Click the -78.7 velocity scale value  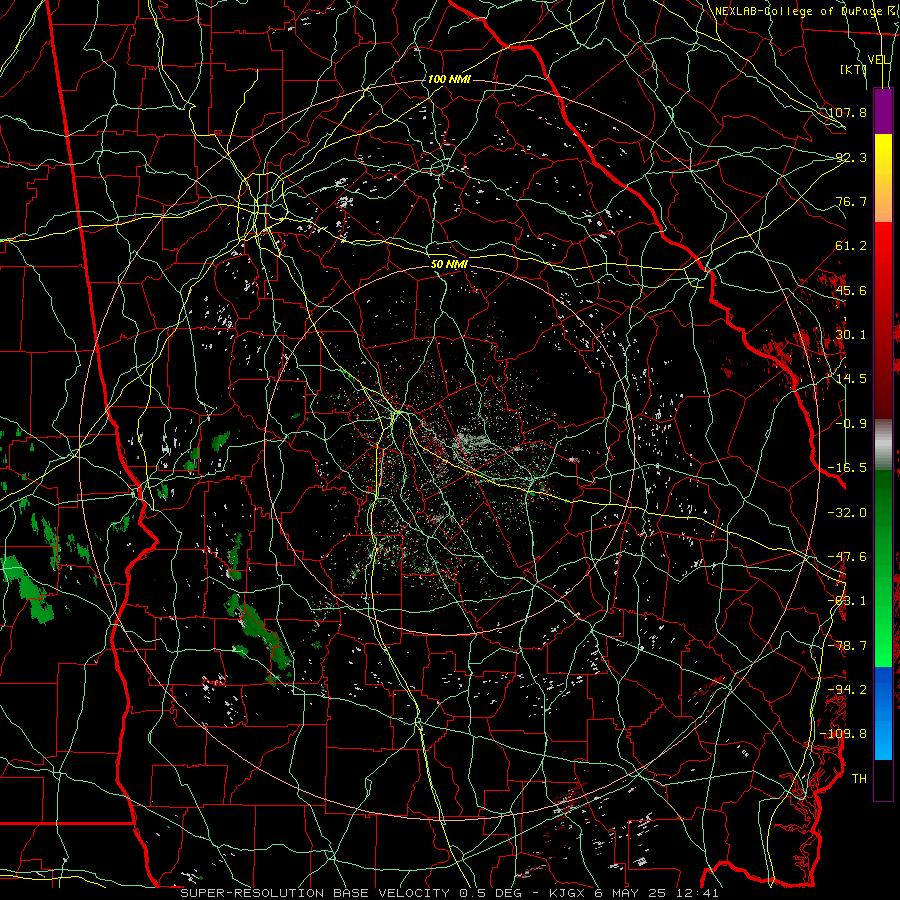(x=847, y=645)
